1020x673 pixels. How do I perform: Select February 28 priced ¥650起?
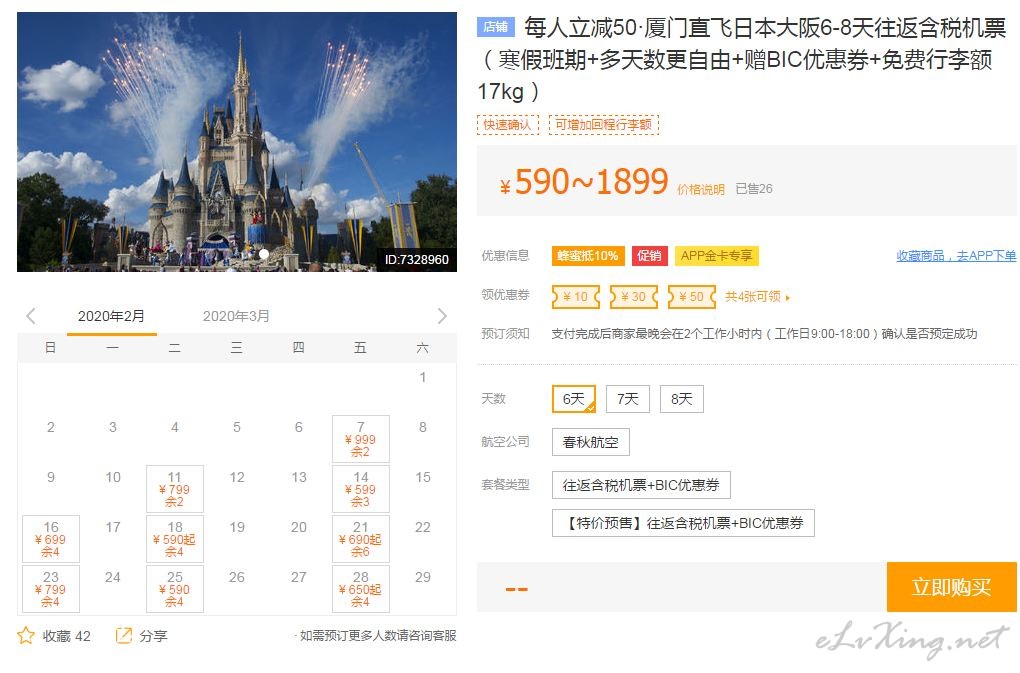[x=361, y=589]
